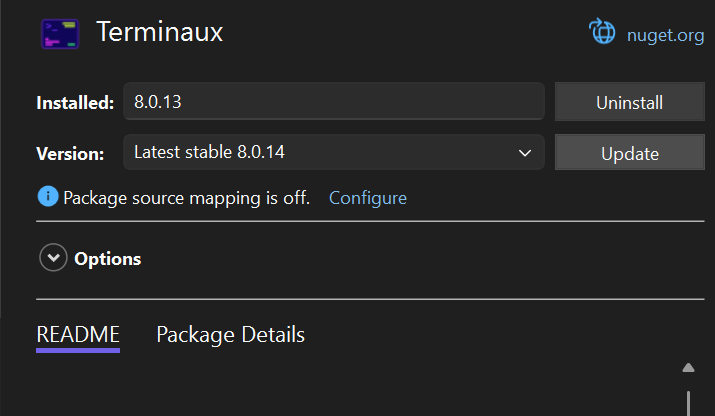The width and height of the screenshot is (715, 416).
Task: Click the vertical scrollbar thumb
Action: click(688, 403)
